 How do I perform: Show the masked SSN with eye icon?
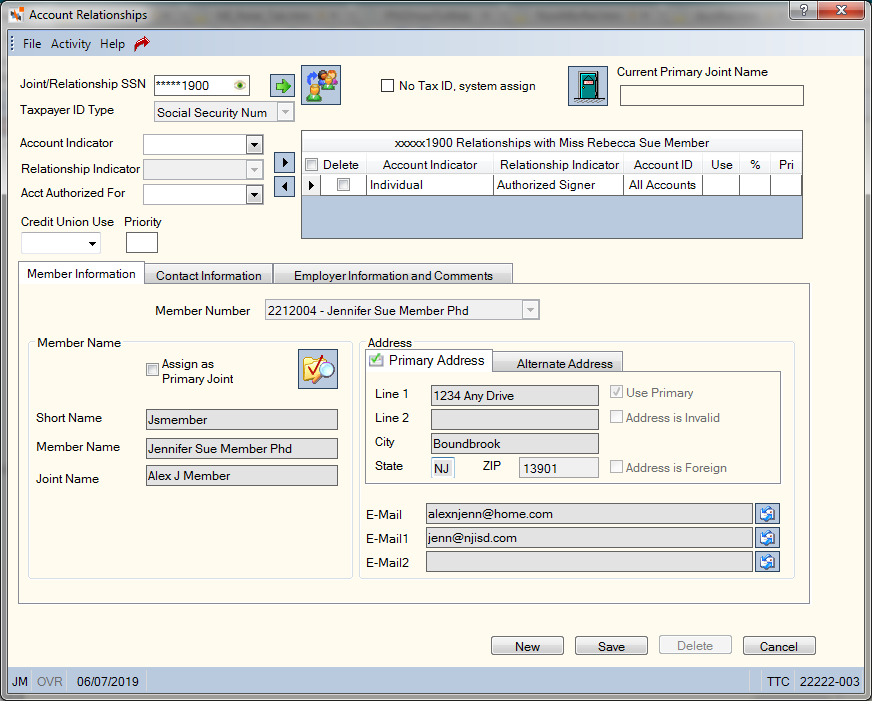(240, 86)
